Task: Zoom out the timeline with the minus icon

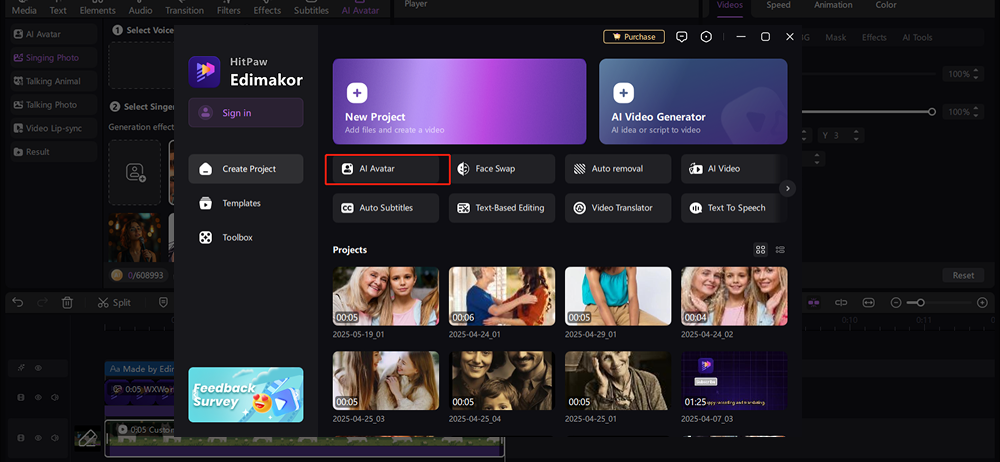Action: 896,302
